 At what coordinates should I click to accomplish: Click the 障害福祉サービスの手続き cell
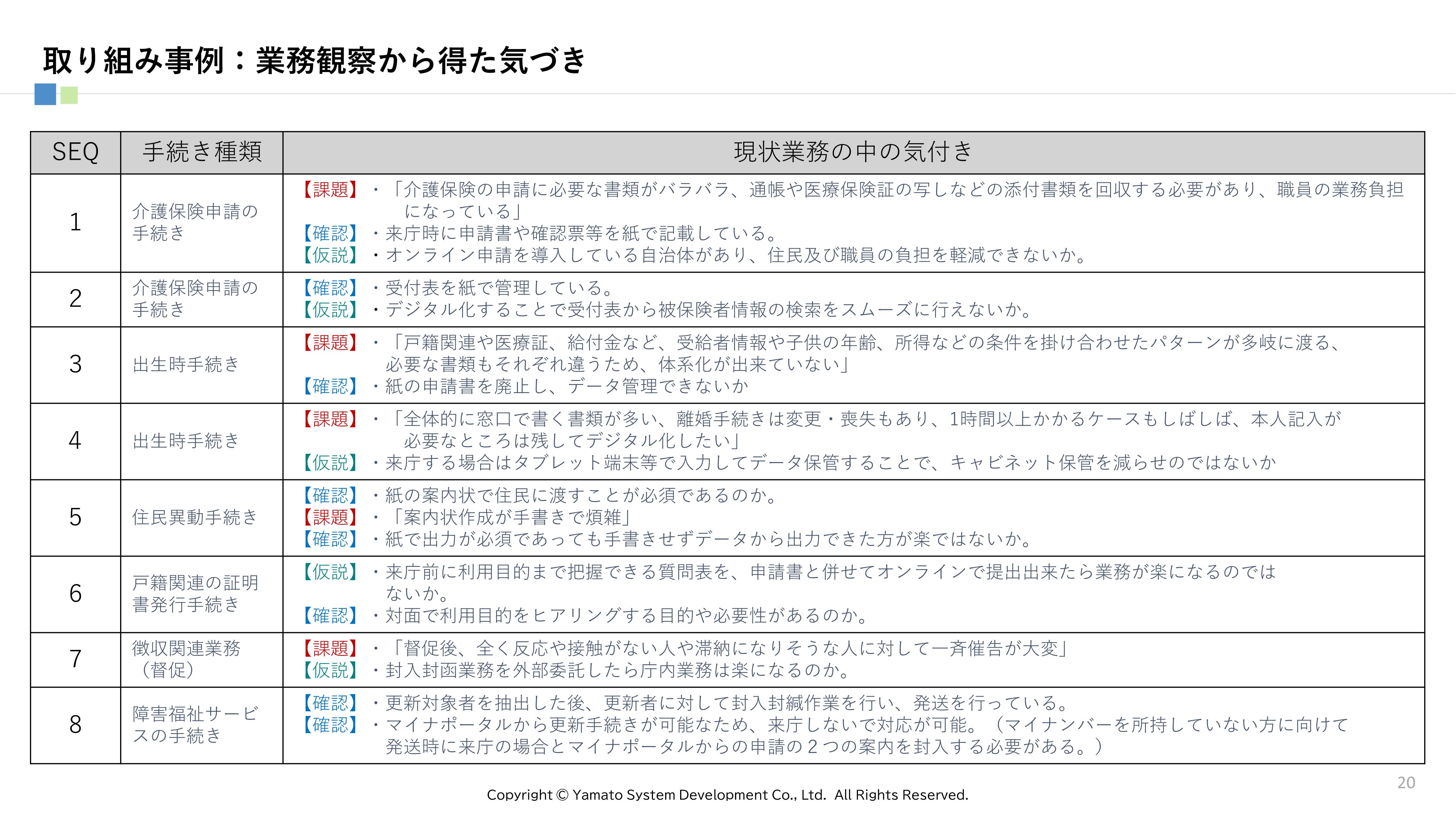click(195, 724)
